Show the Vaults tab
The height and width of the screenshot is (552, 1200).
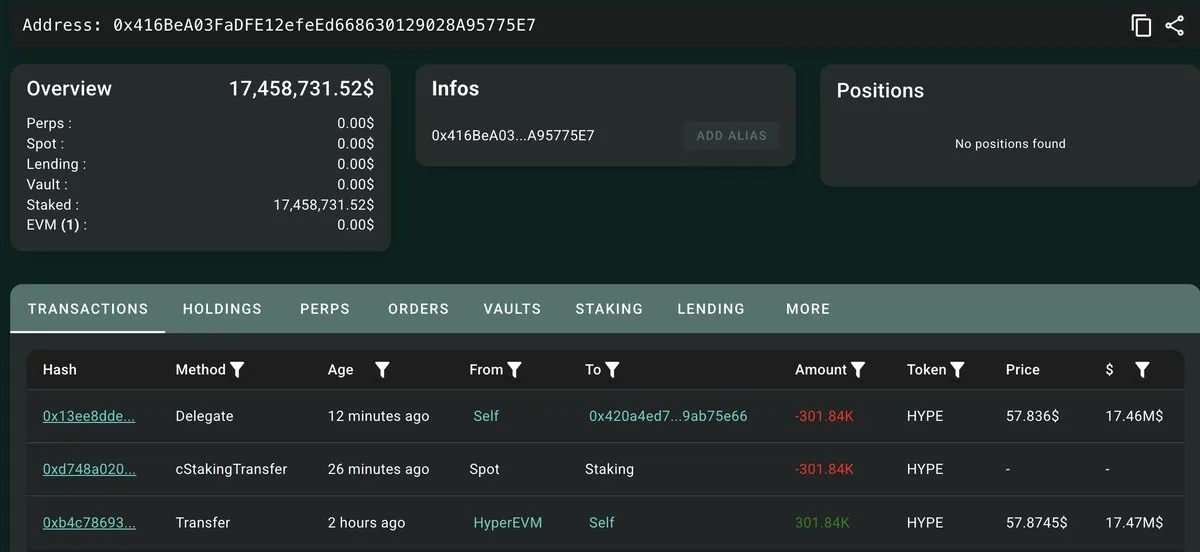(x=512, y=309)
